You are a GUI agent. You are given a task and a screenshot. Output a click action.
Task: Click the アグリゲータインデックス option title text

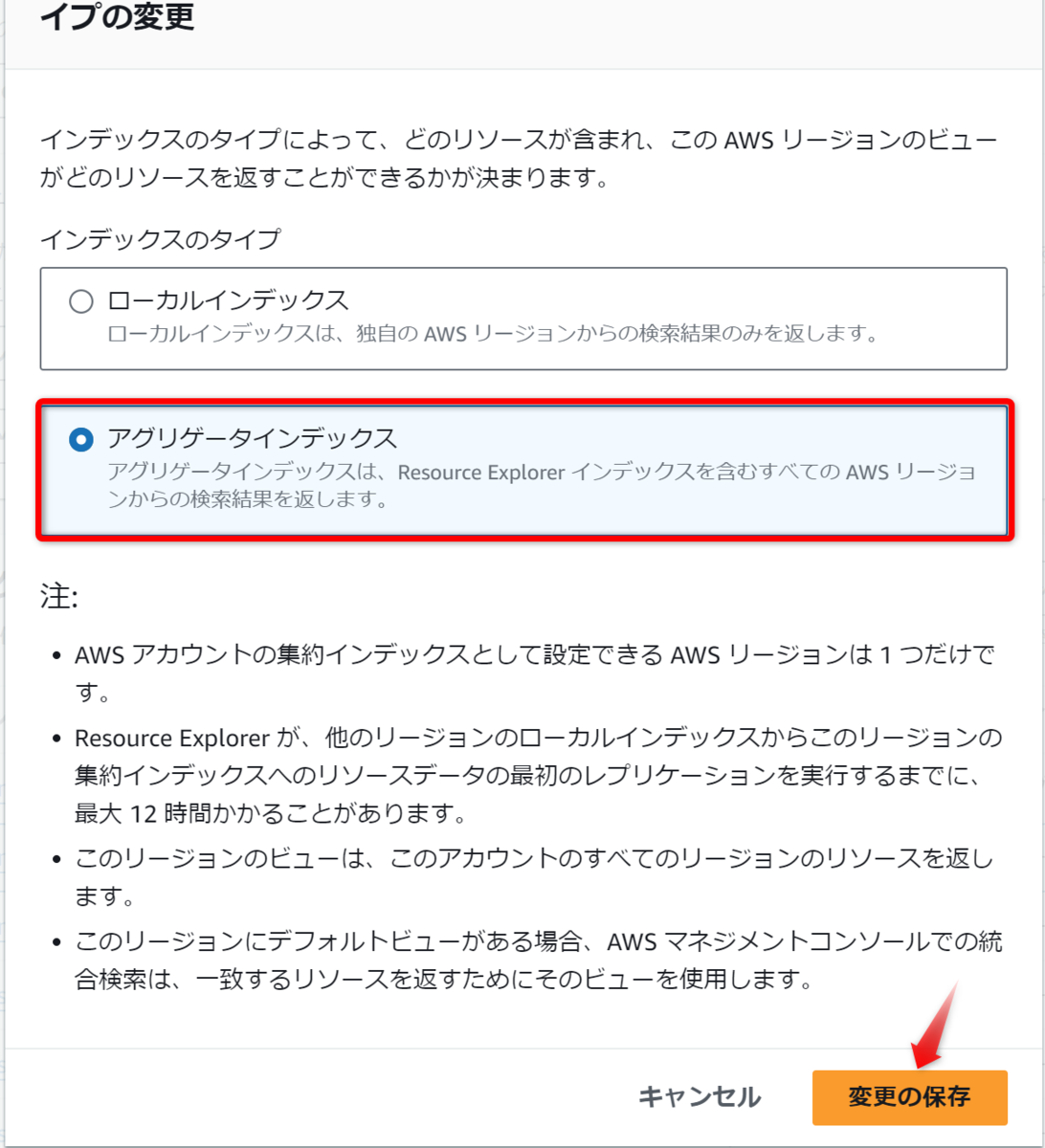pos(252,438)
